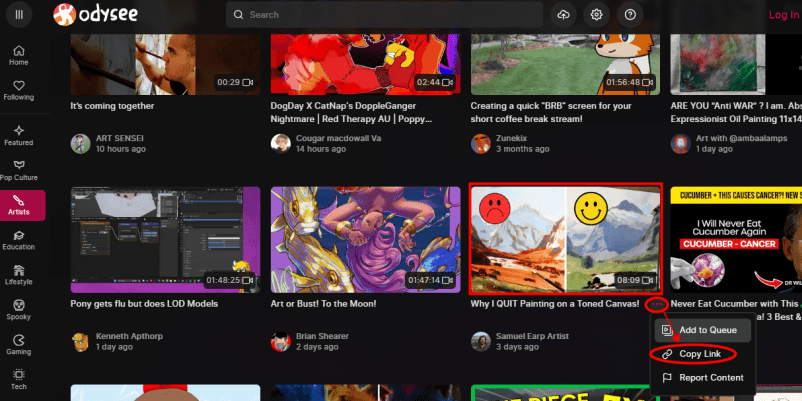Open the Gaming category
802x401 pixels.
pyautogui.click(x=19, y=345)
